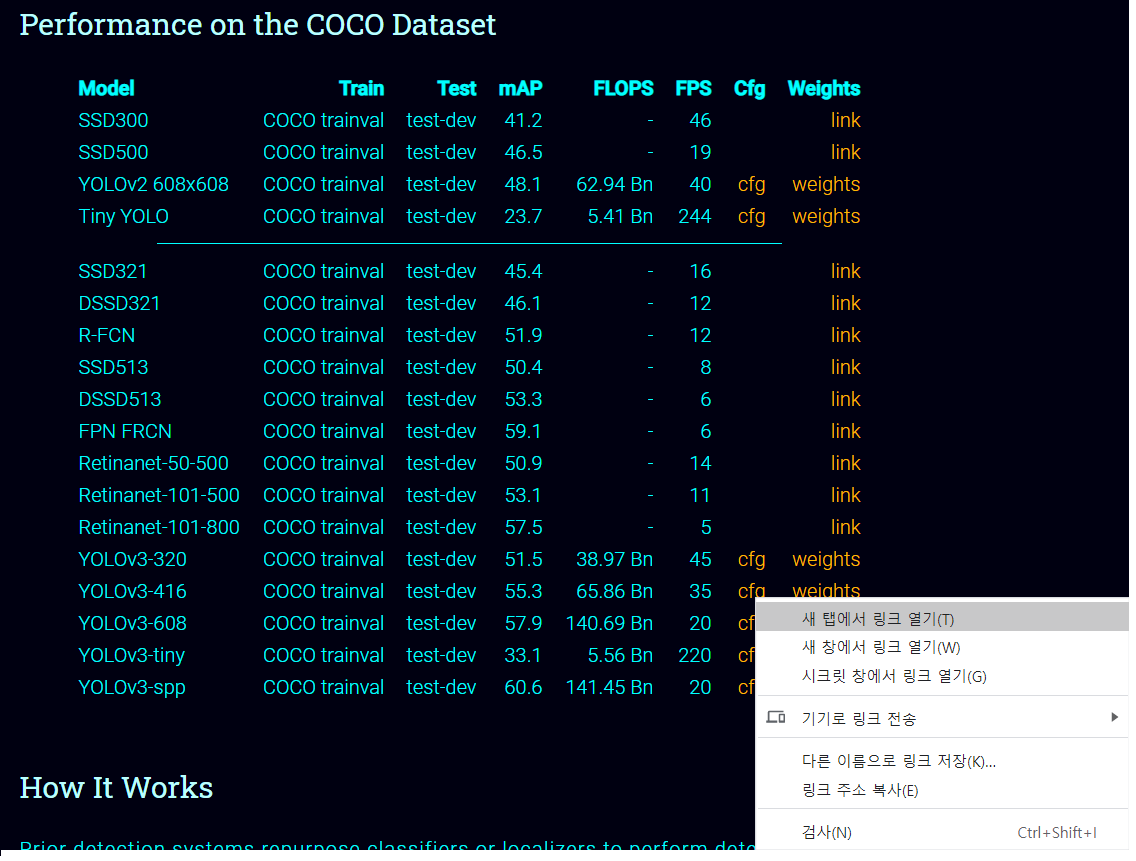
Task: Click the 62.94 Bn FLOPS value
Action: coord(614,185)
